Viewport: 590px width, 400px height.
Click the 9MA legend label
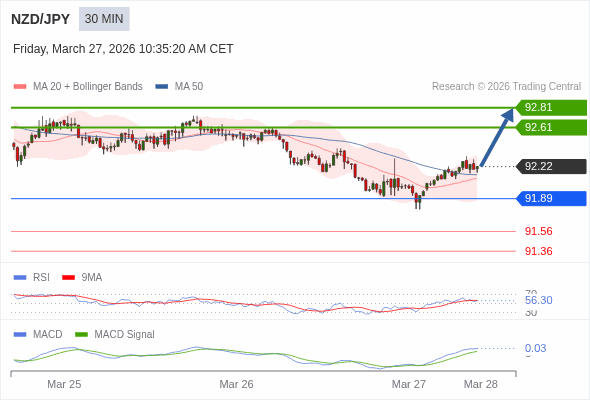[x=92, y=278]
